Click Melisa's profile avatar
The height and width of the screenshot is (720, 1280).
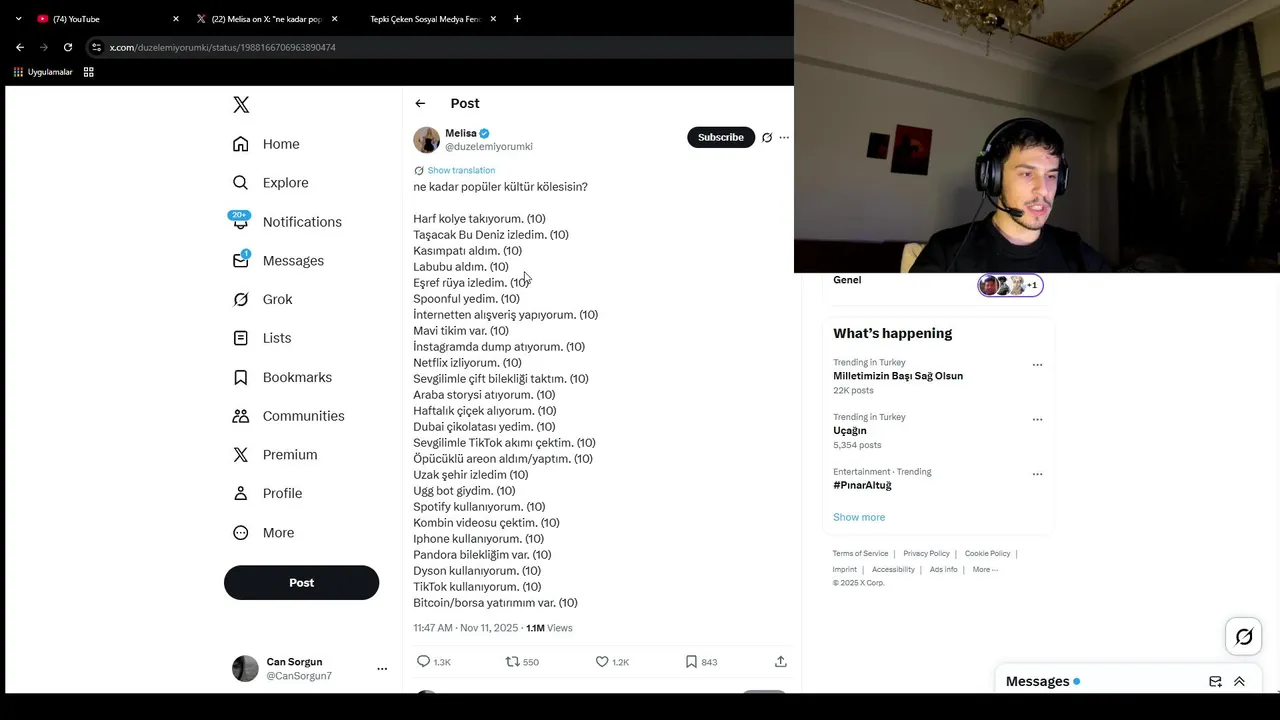pyautogui.click(x=427, y=140)
